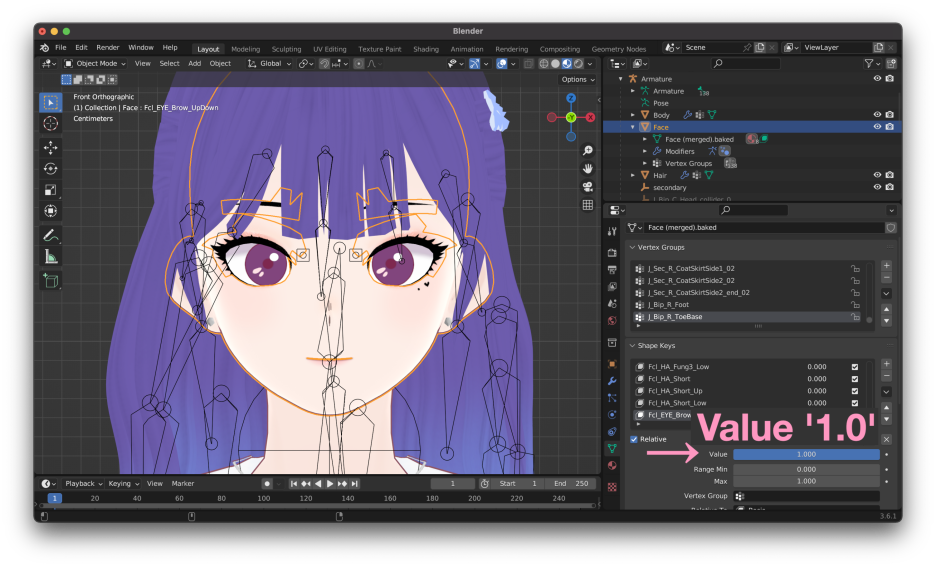Image resolution: width=936 pixels, height=567 pixels.
Task: Open the Render menu
Action: [x=107, y=47]
